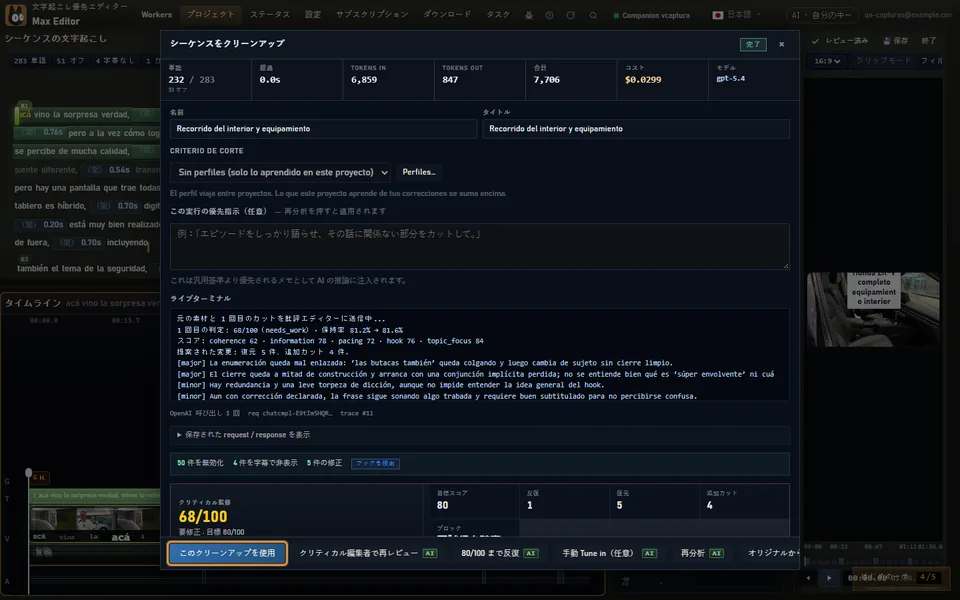Click the refresh icon in the top bar
The height and width of the screenshot is (600, 960).
(571, 15)
